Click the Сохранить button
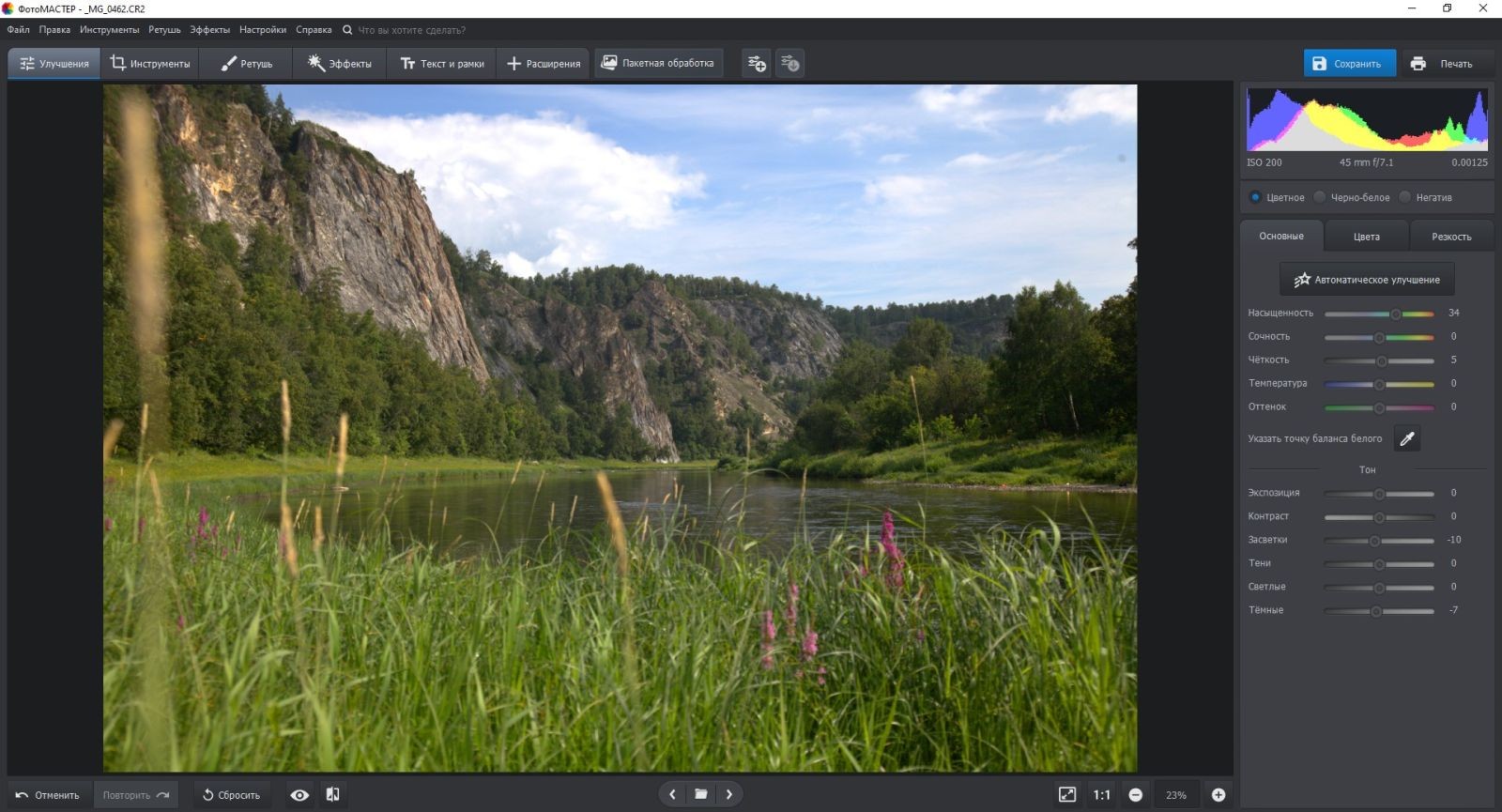 (x=1349, y=64)
